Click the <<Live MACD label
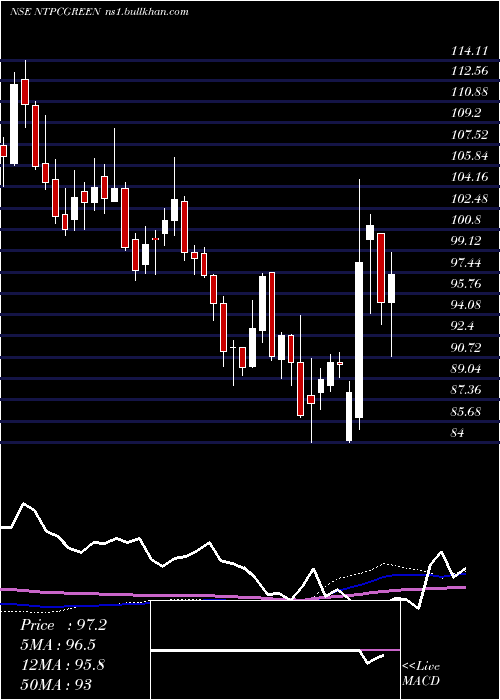The width and height of the screenshot is (500, 700). [421, 674]
